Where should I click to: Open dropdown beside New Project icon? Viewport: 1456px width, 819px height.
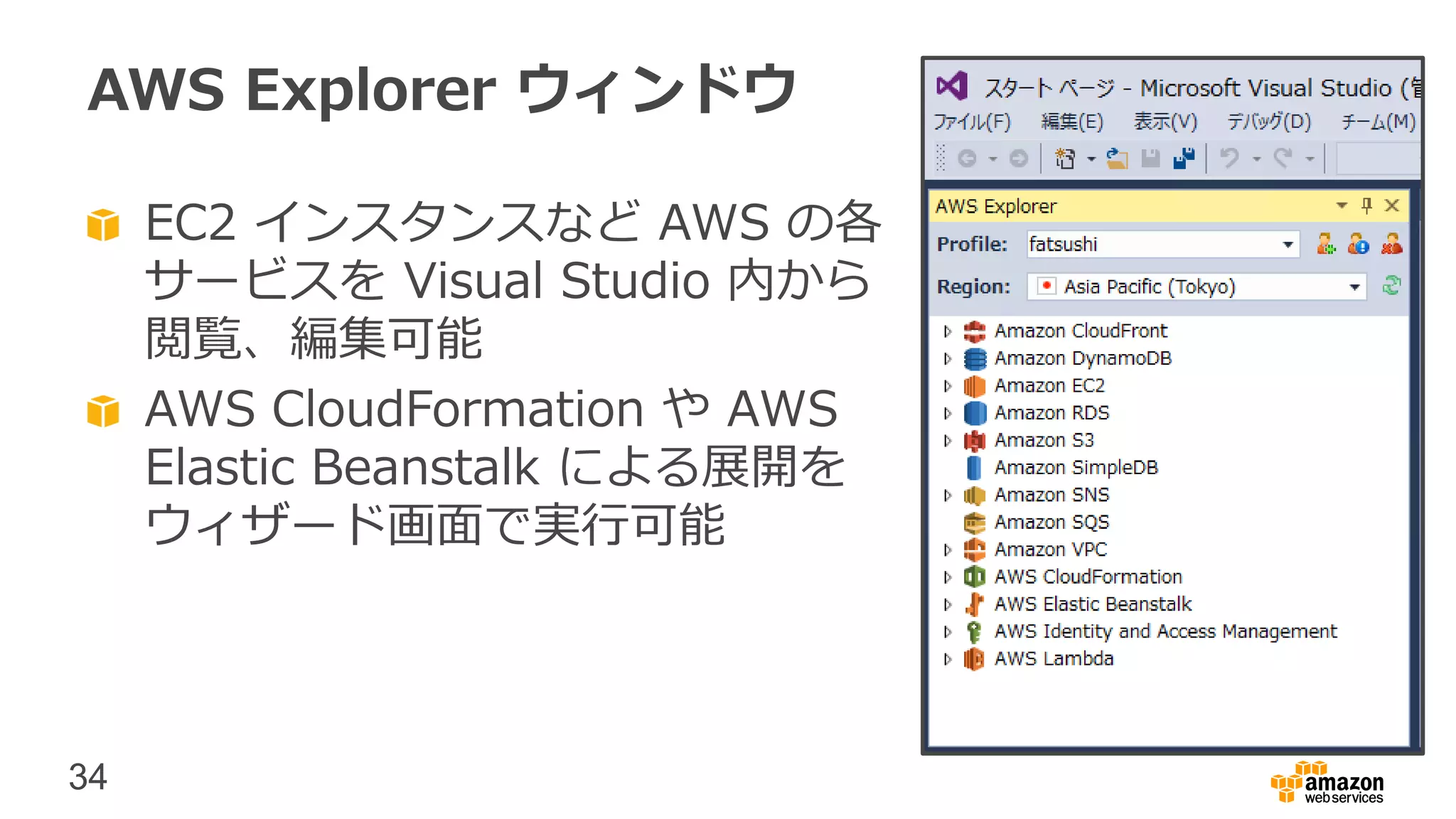[x=1091, y=159]
